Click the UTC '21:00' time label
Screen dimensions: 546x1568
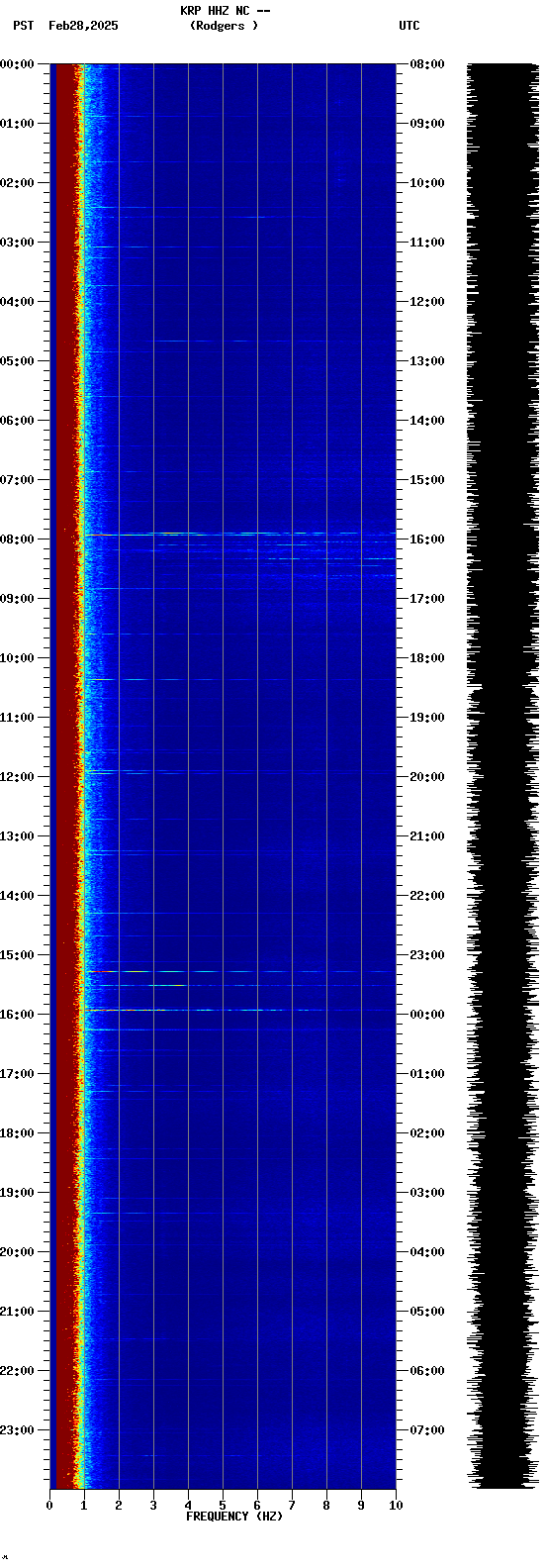[427, 836]
